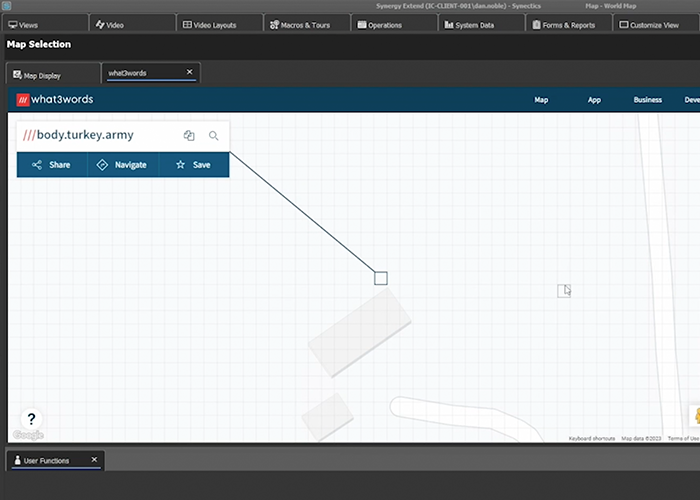This screenshot has width=700, height=500.
Task: Click the search magnifier icon
Action: (x=213, y=135)
